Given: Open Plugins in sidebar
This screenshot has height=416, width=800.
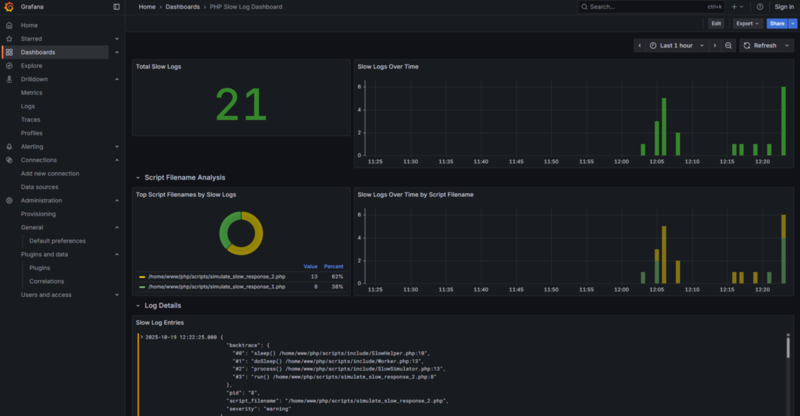Looking at the screenshot, I should (x=39, y=268).
